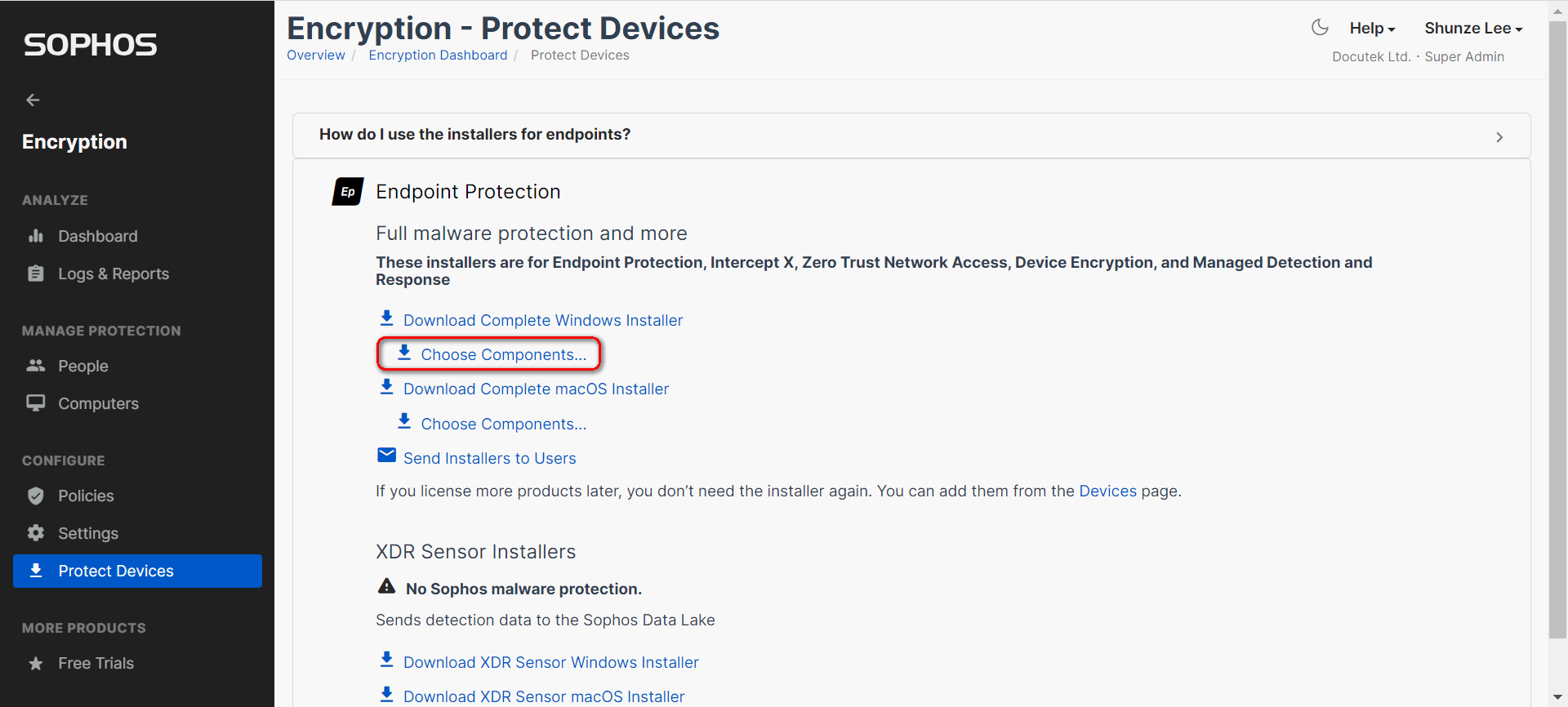Click the Computers monitor icon
The image size is (1568, 707).
pos(36,403)
